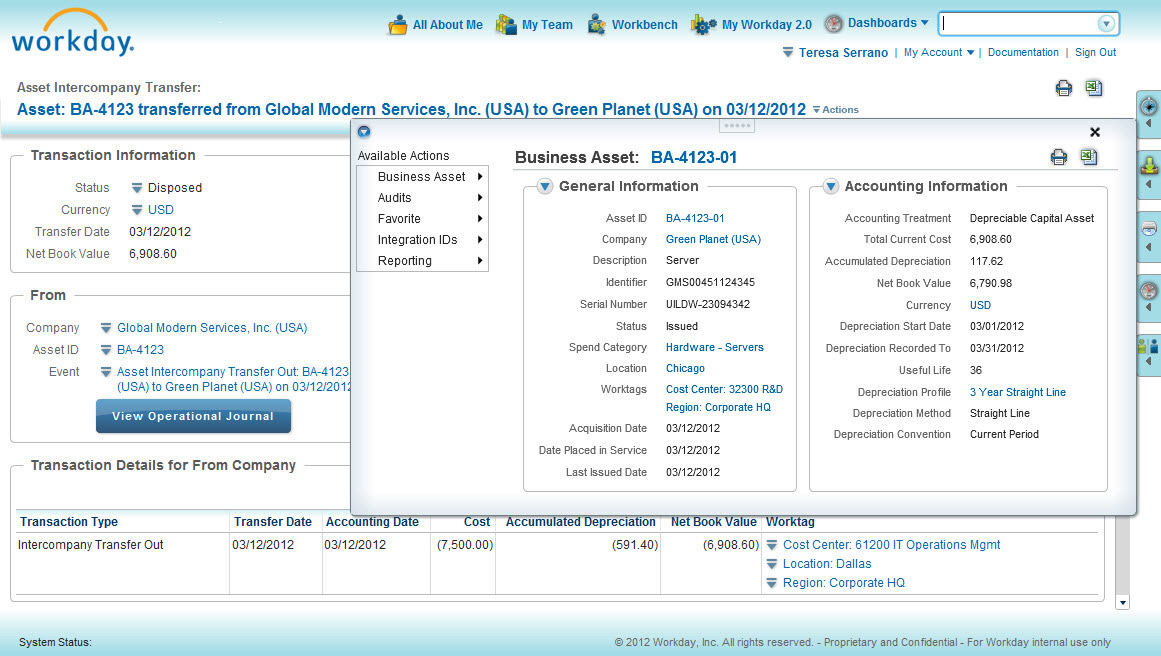Open My Workday 2.0 gears icon
The height and width of the screenshot is (656, 1161).
click(703, 24)
